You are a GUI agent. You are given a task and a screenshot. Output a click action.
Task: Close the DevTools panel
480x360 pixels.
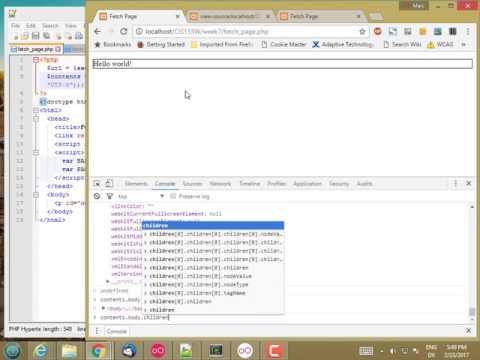tap(469, 183)
